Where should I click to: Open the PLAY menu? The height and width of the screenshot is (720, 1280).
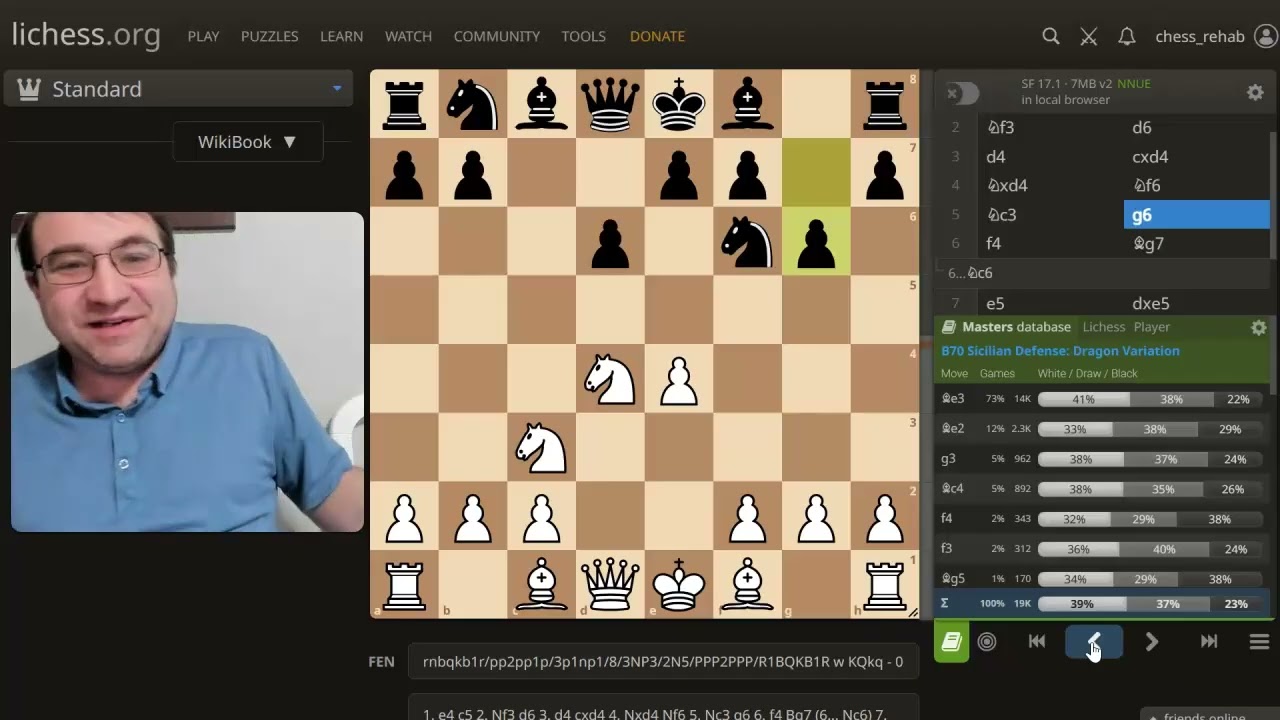pos(203,36)
